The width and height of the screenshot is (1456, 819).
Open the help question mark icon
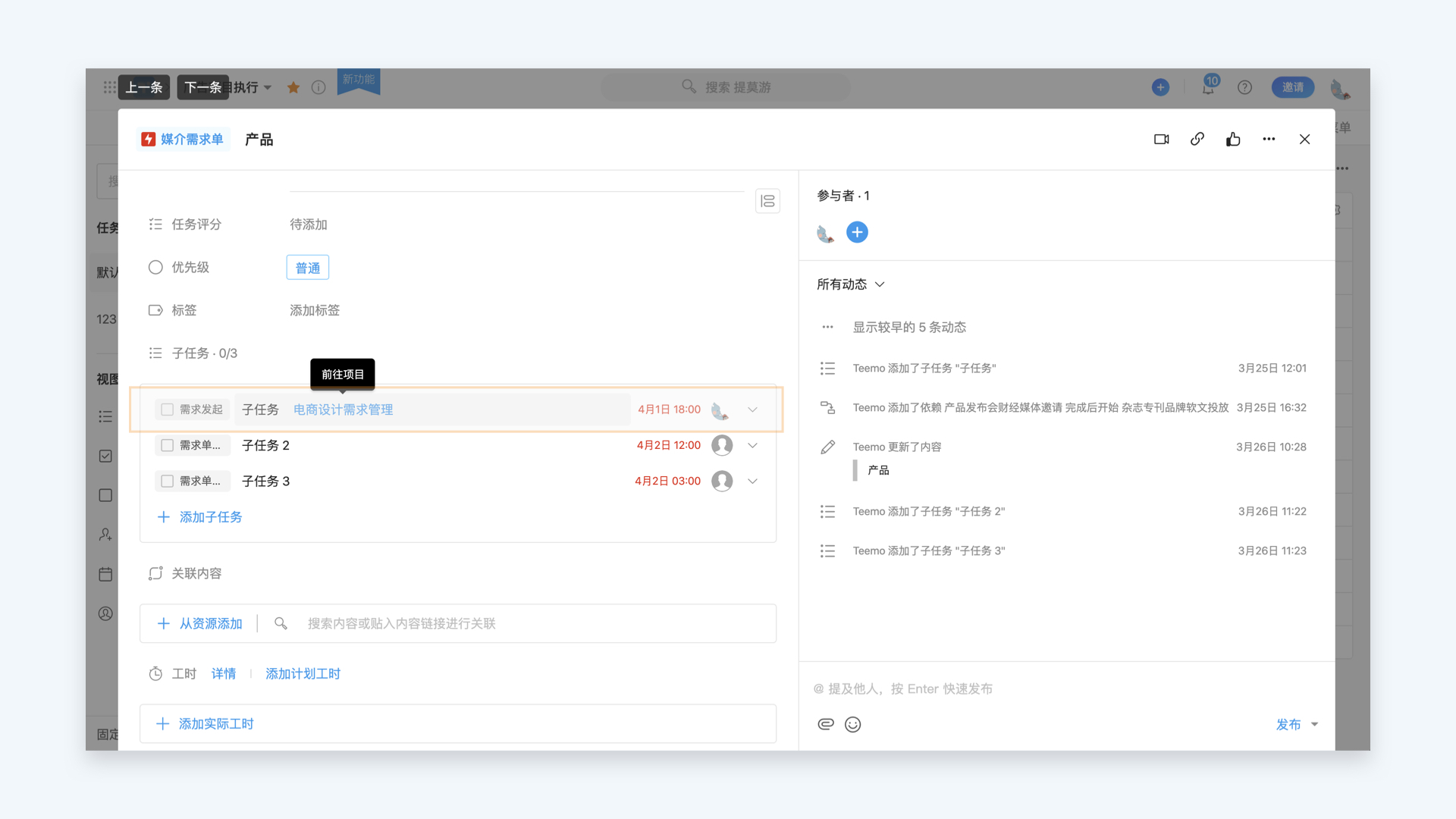tap(1244, 87)
